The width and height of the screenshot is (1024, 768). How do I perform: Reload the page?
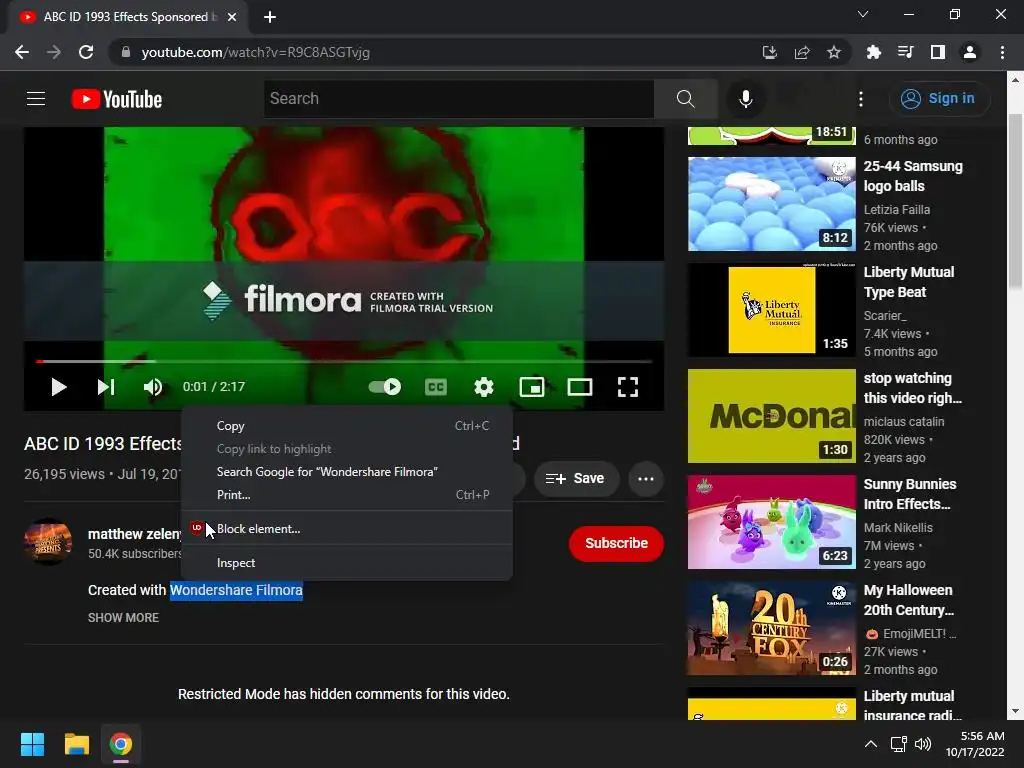tap(86, 52)
